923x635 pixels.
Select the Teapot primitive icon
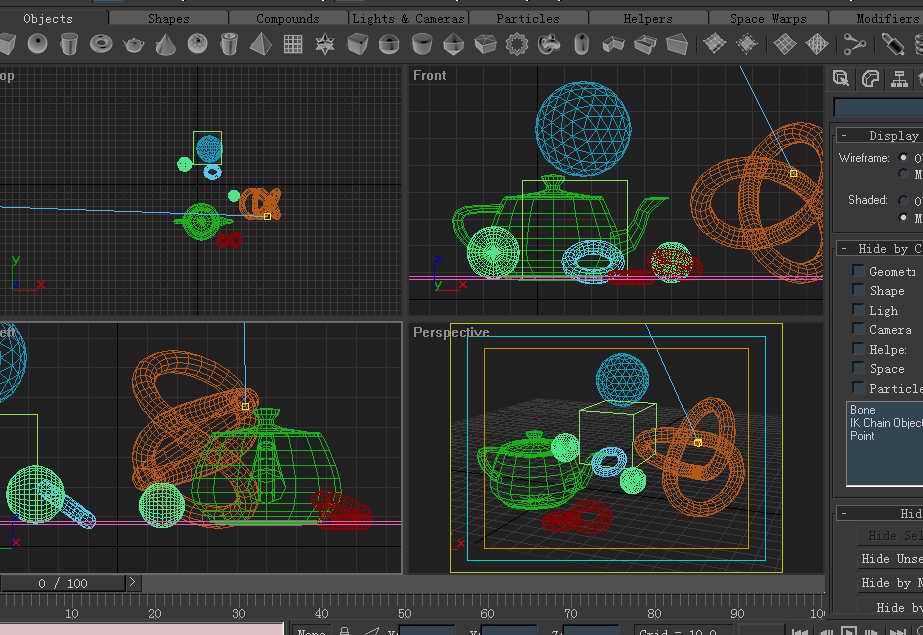click(x=133, y=44)
